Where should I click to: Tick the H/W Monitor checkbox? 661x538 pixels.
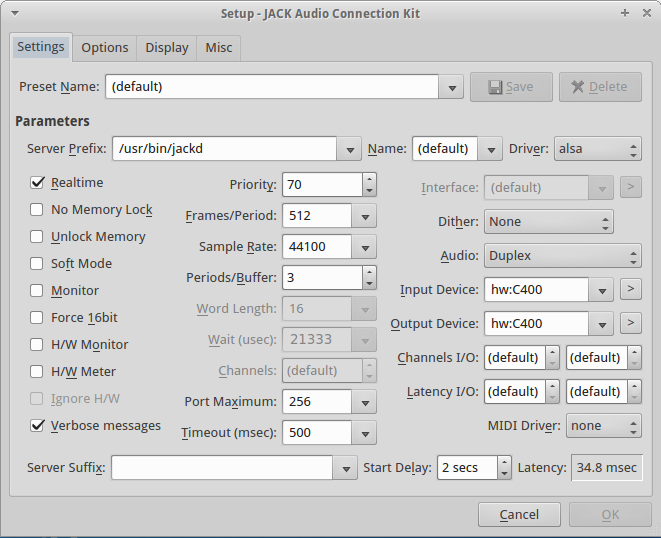pos(37,344)
